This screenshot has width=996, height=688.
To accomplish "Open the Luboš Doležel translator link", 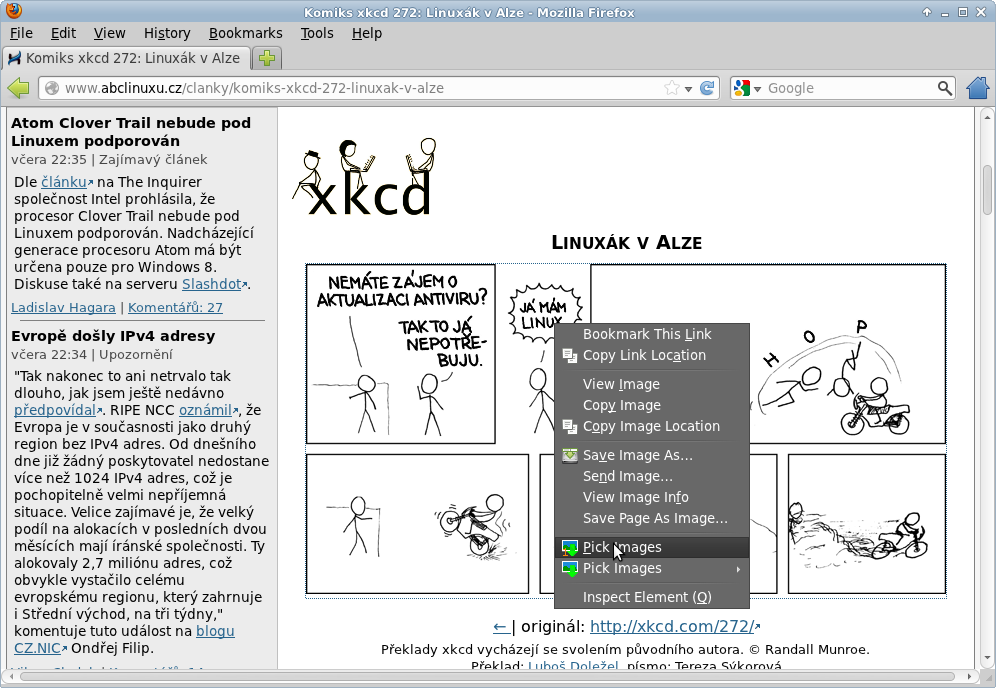I will point(574,665).
